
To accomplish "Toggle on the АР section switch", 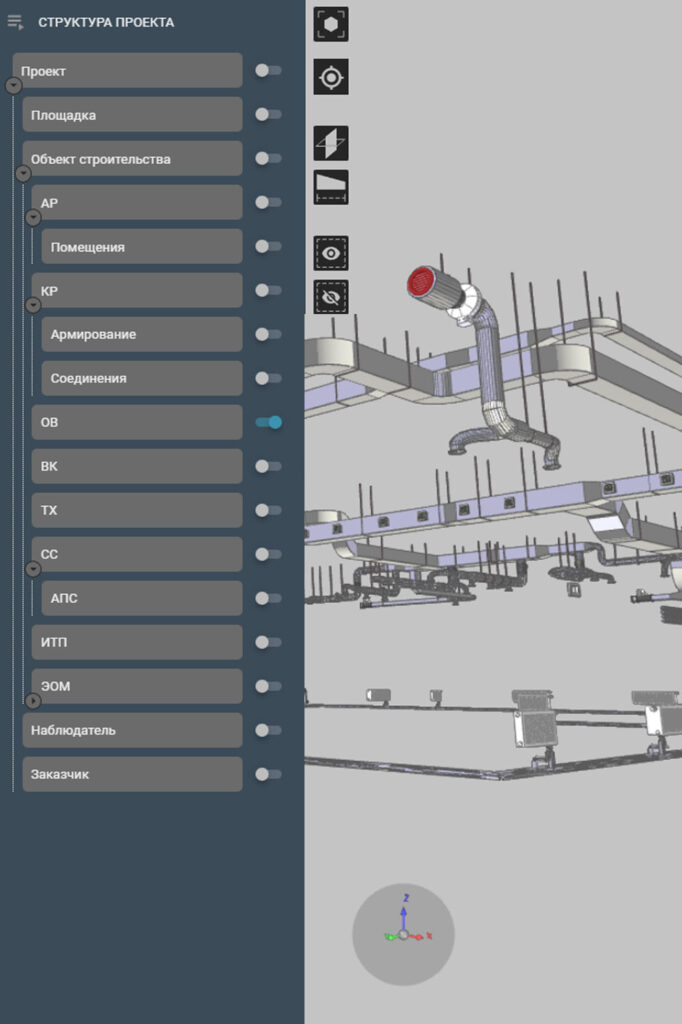I will 268,202.
